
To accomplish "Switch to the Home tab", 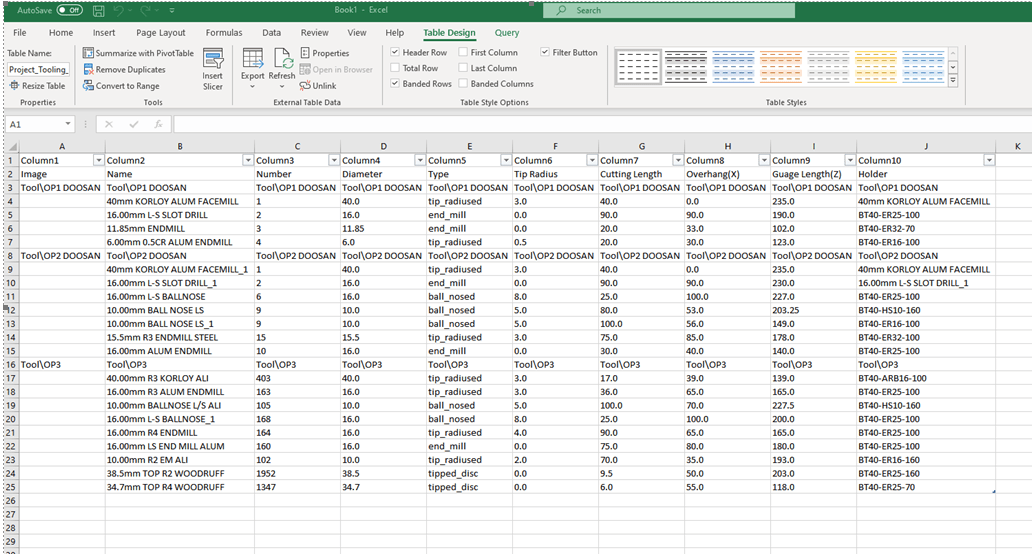I will (x=61, y=33).
